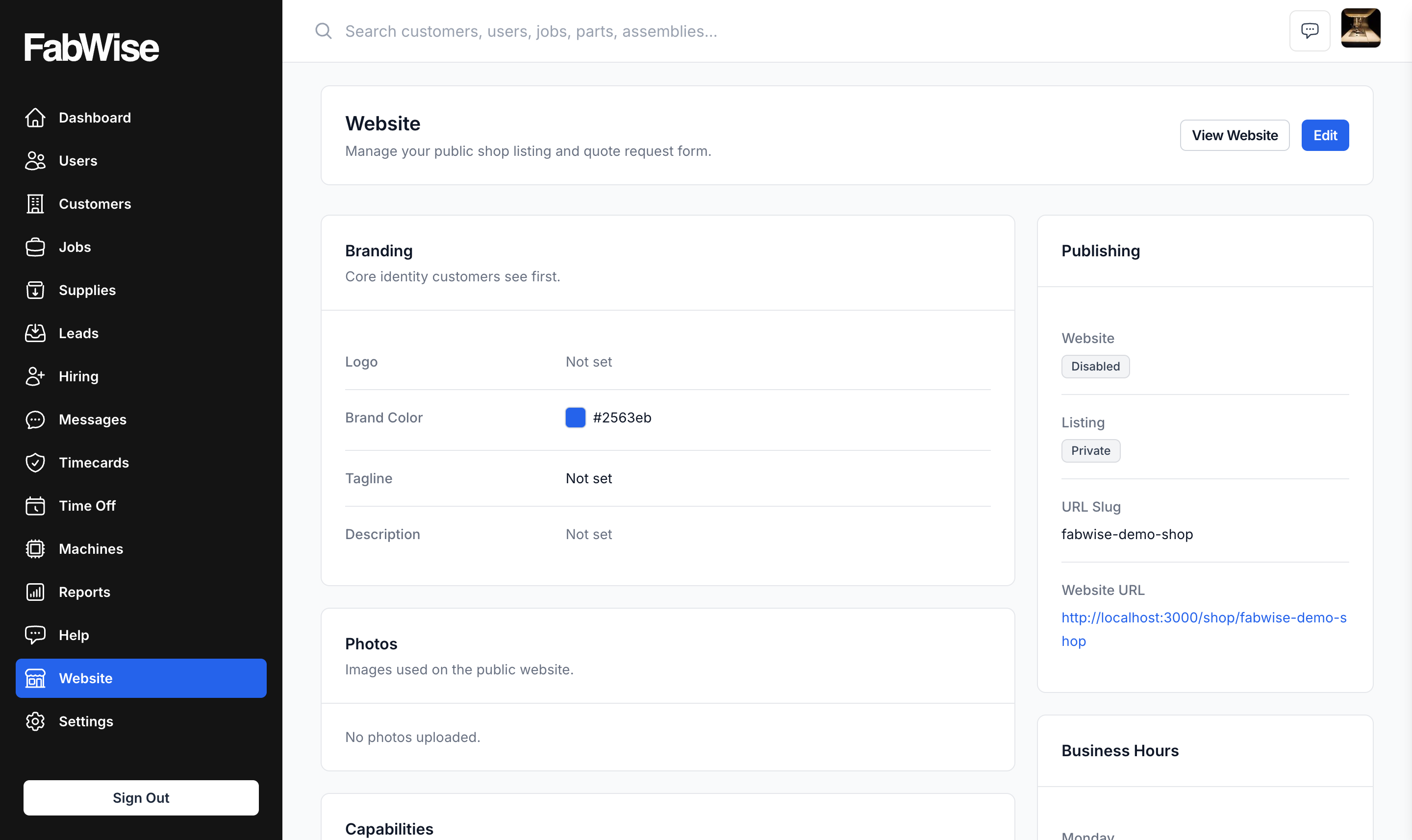Click the Tagline 'Not set' value
1412x840 pixels.
click(589, 478)
